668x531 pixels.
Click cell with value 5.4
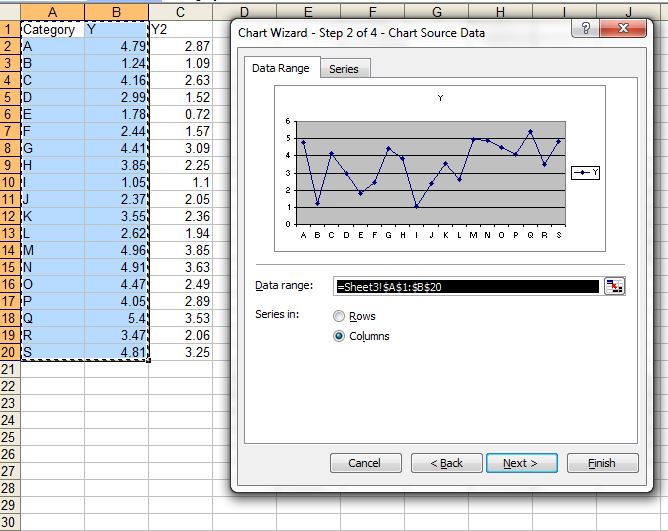[x=116, y=318]
